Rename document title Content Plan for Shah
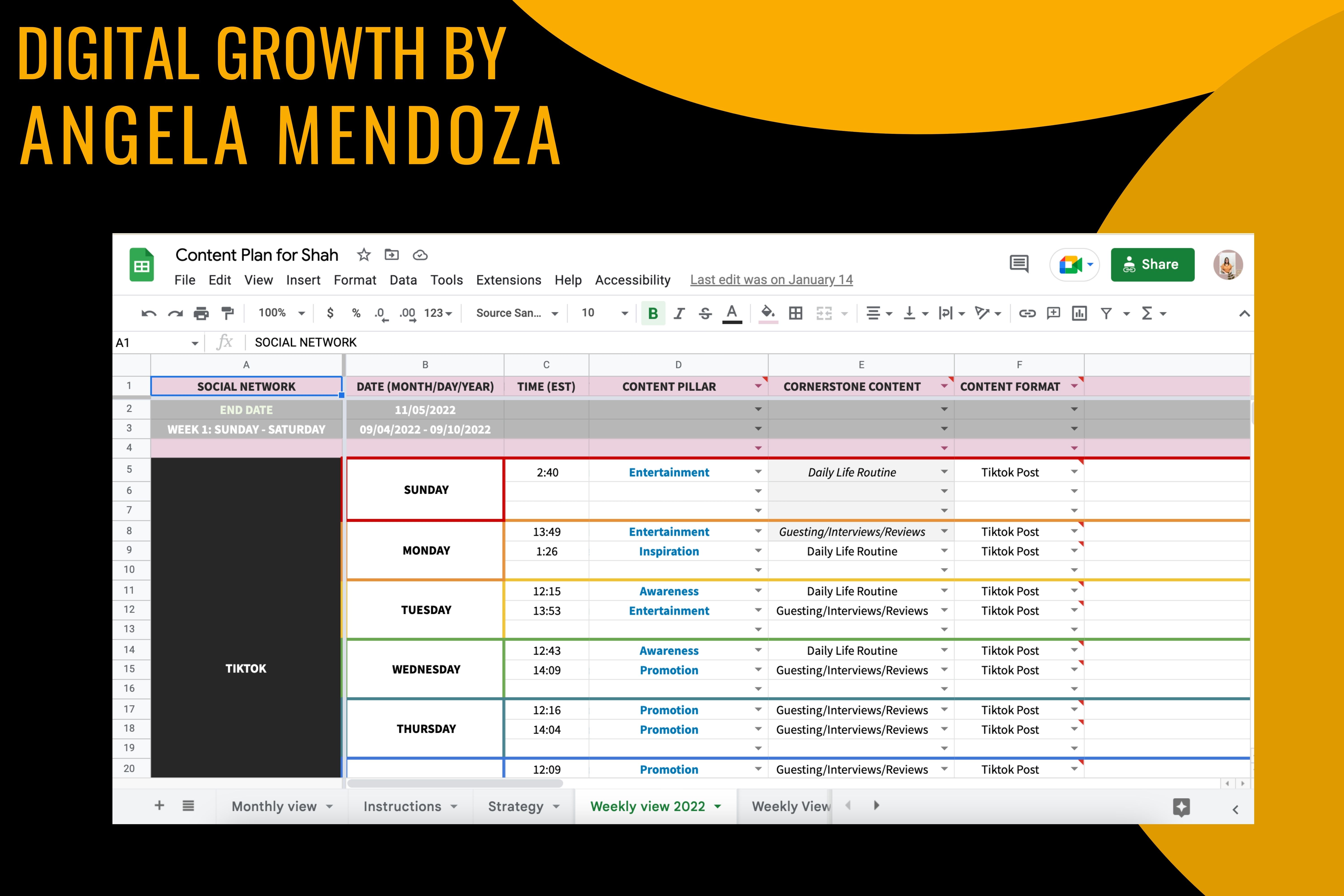Screen dimensions: 1344x896 click(x=257, y=255)
